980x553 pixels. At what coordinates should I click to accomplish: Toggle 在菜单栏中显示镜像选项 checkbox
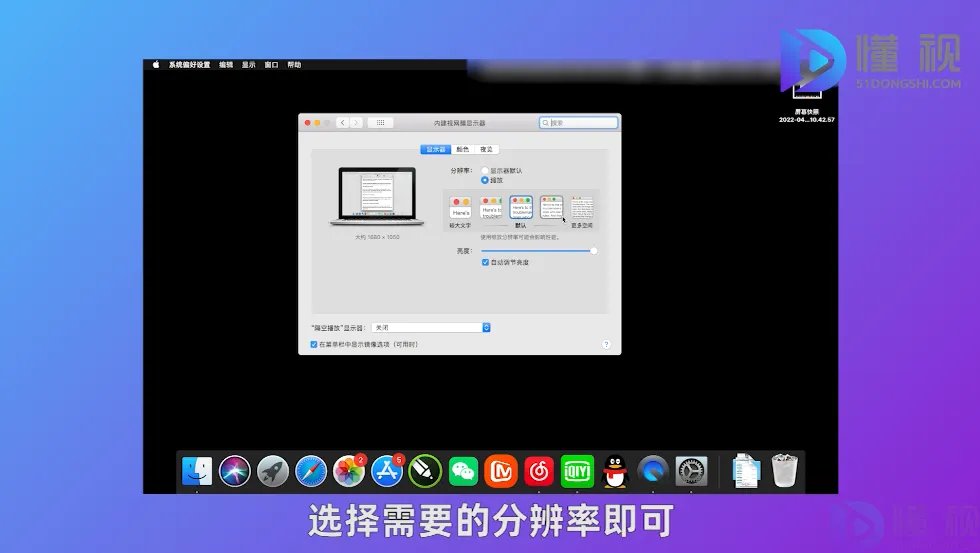[x=314, y=344]
